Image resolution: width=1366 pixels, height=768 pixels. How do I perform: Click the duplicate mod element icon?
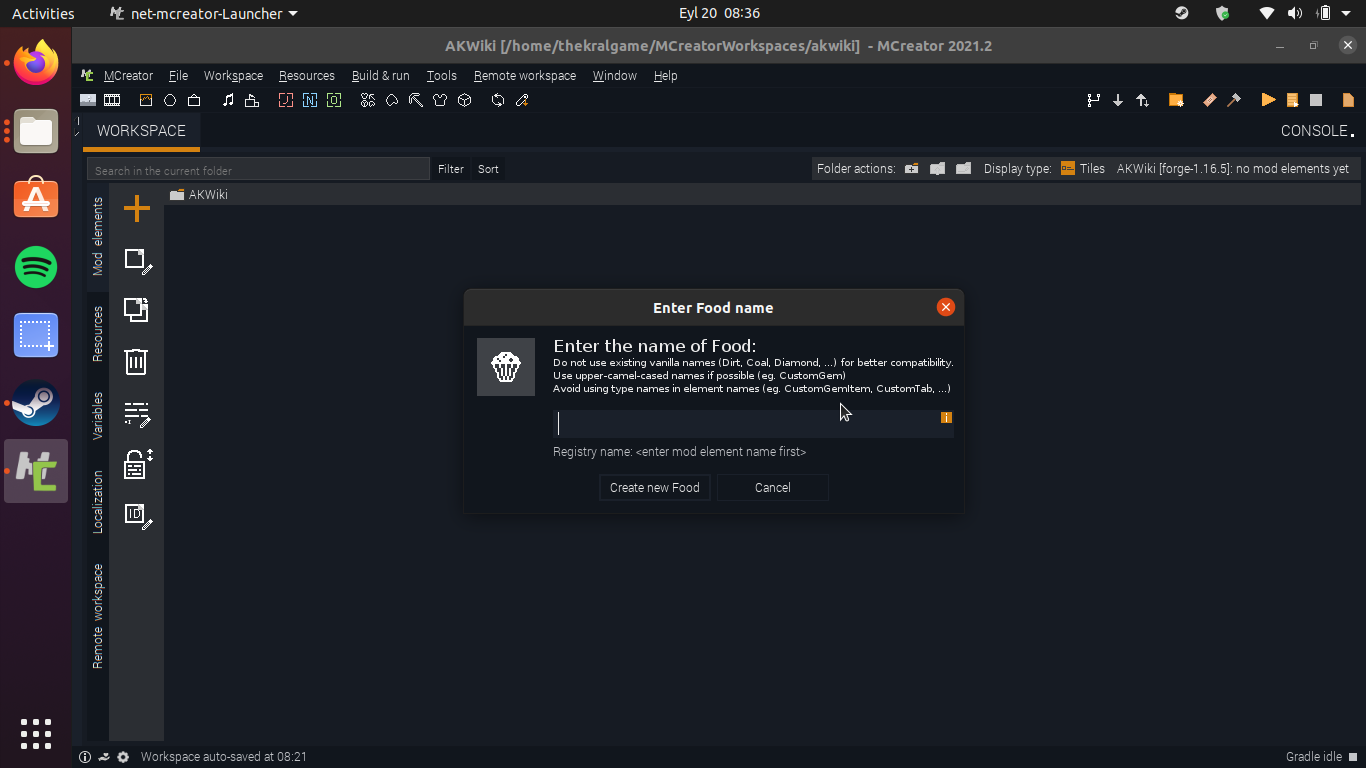[136, 310]
